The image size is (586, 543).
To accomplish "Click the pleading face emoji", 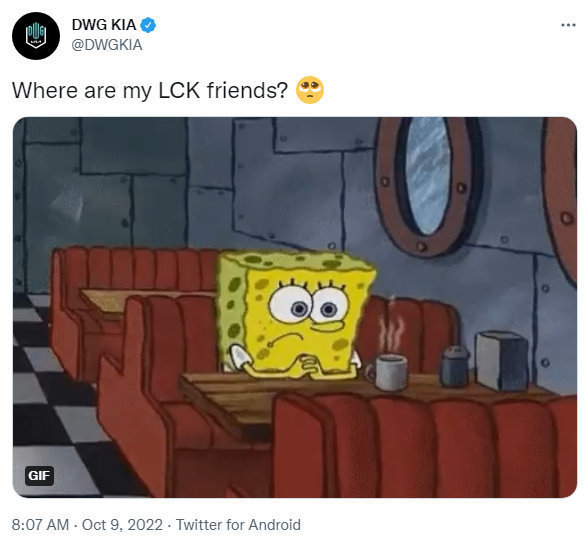I will click(310, 90).
